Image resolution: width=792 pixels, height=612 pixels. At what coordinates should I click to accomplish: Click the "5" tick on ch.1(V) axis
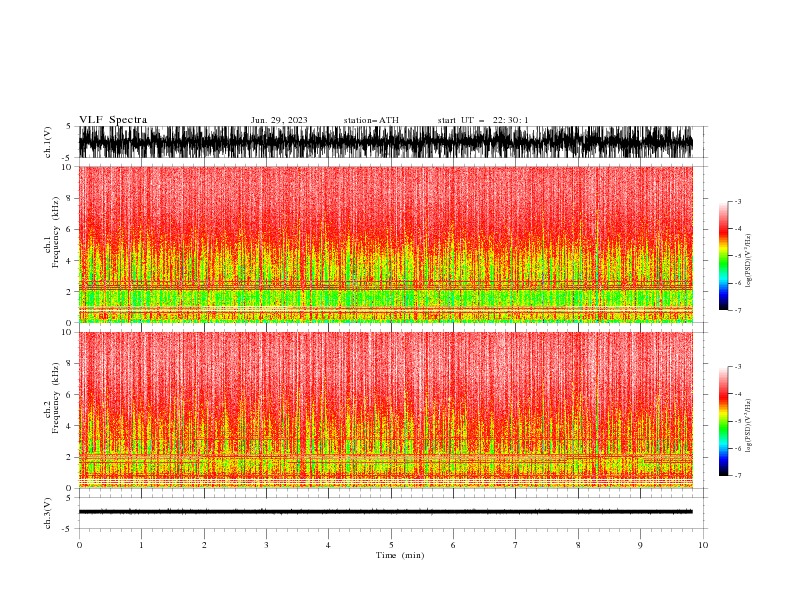tap(69, 126)
